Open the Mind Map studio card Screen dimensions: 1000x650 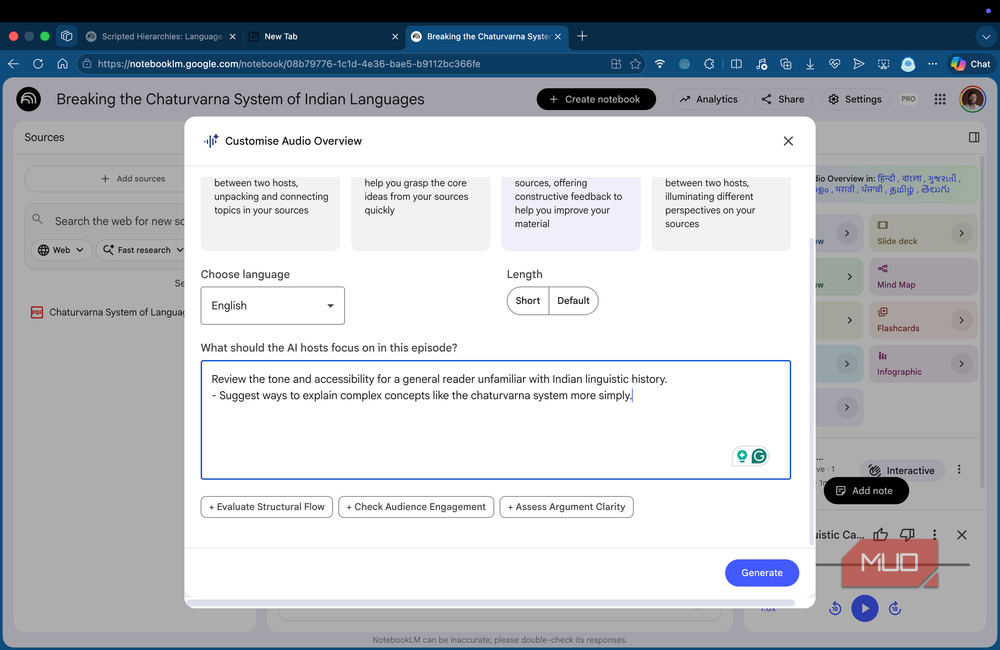tap(923, 276)
